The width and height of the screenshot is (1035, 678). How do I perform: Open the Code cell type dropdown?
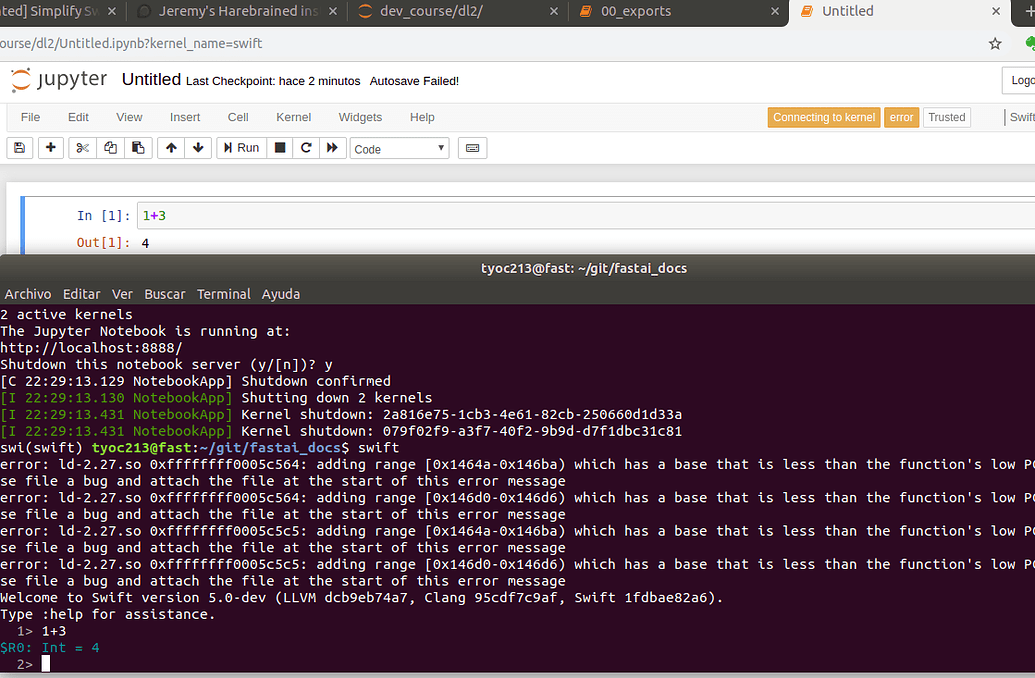(399, 148)
